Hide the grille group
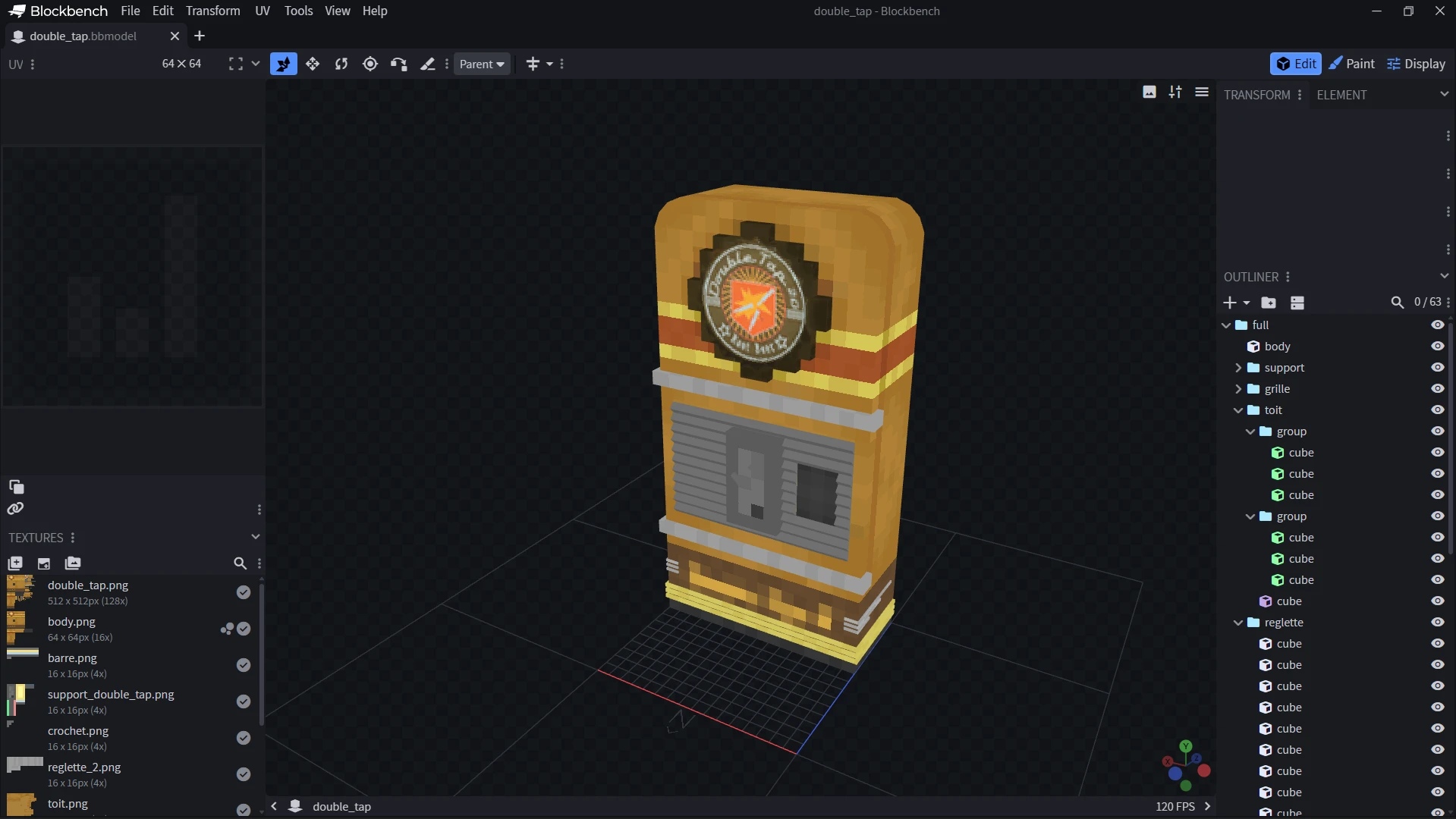 1437,389
